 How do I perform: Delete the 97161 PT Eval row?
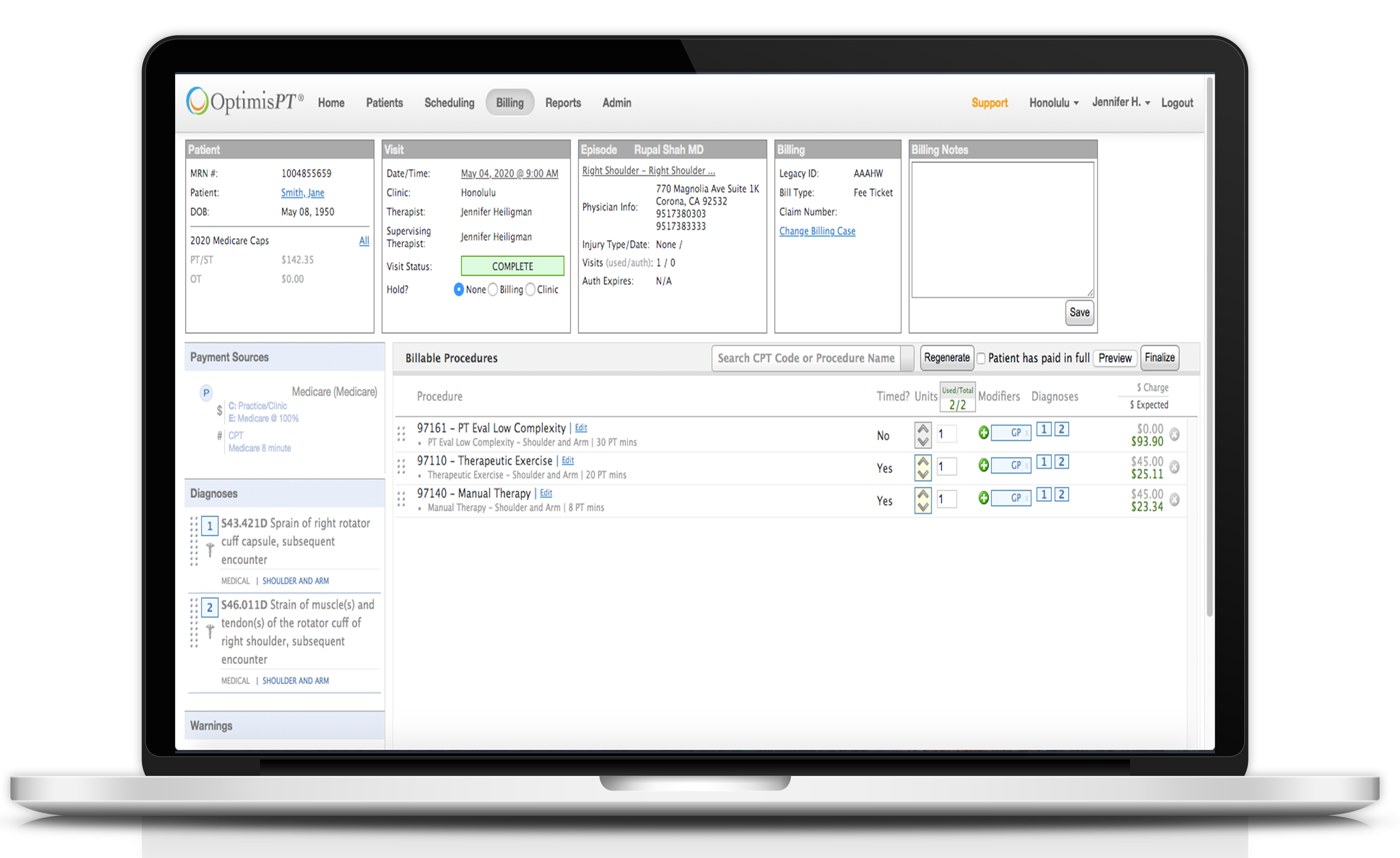point(1174,435)
